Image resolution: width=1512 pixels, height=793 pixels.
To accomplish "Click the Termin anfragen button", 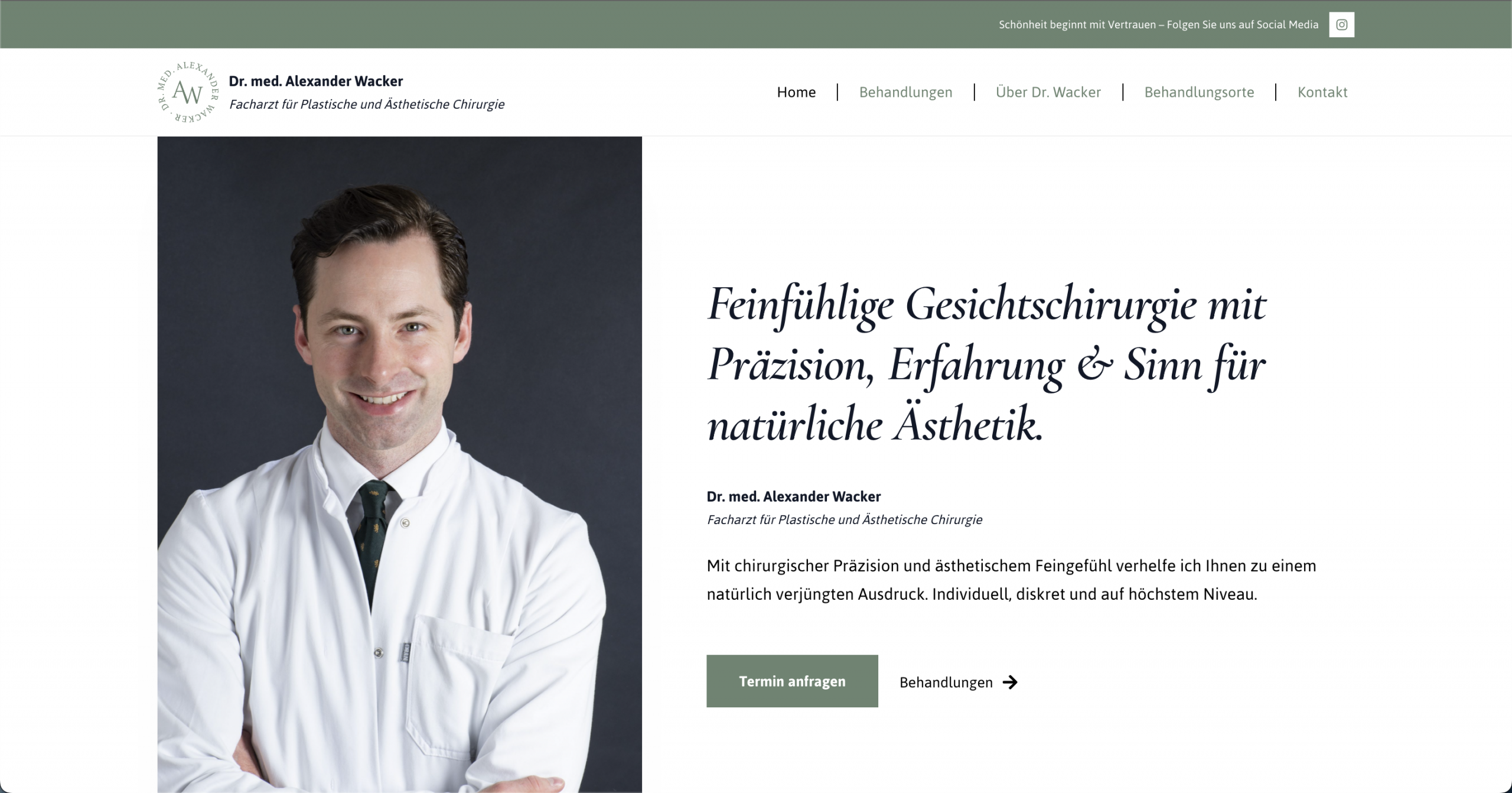I will coord(792,681).
